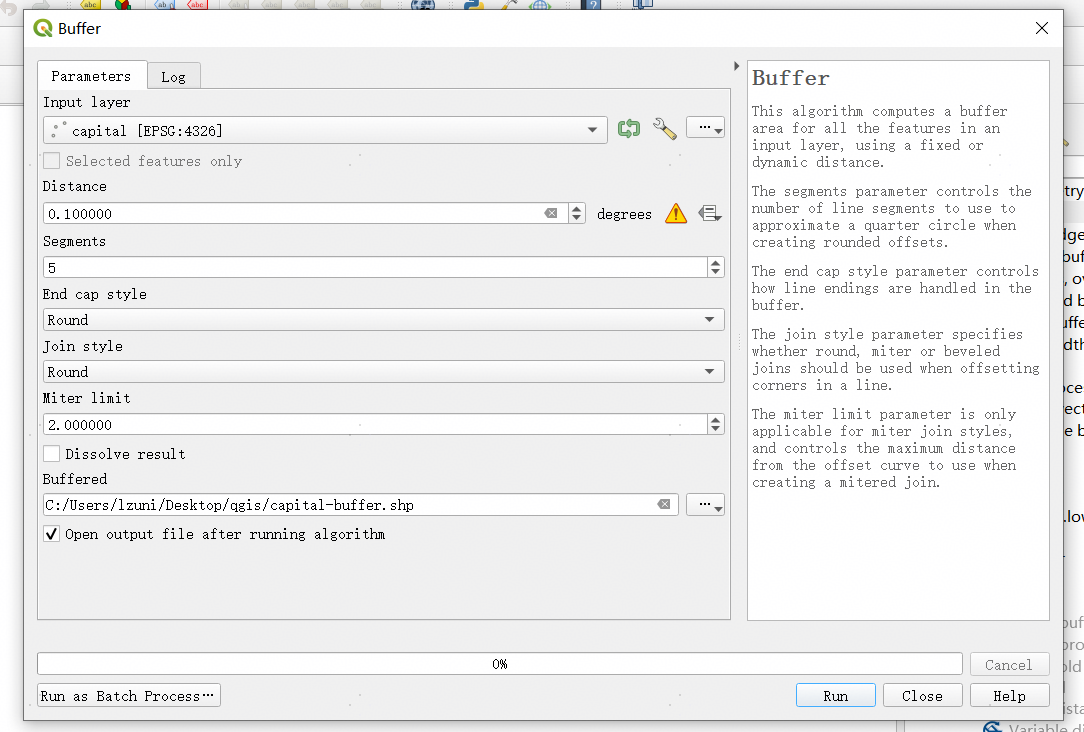Open the Buffered output browse menu
1084x732 pixels.
coord(705,505)
